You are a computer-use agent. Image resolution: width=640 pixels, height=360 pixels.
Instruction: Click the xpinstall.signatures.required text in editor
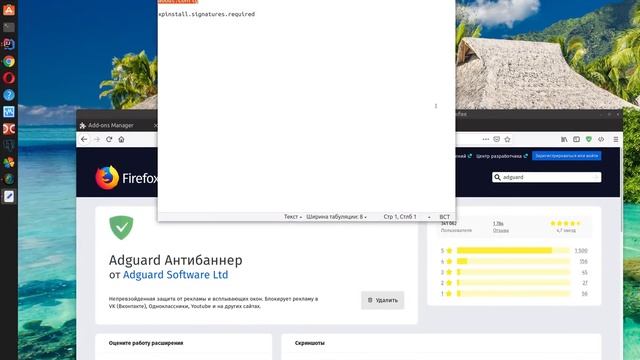click(x=207, y=14)
